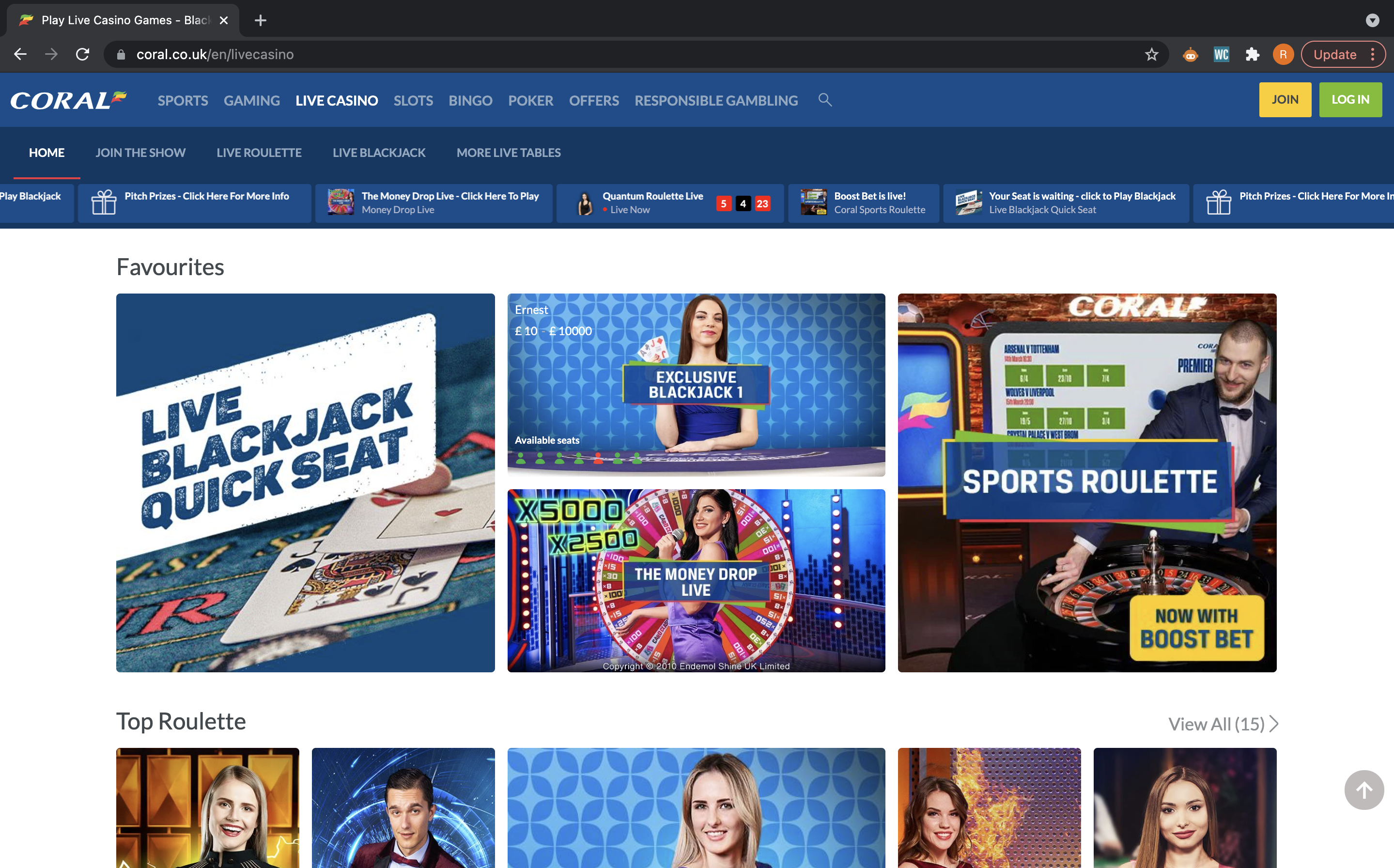The image size is (1394, 868).
Task: Open the WC browser extension
Action: tap(1221, 55)
